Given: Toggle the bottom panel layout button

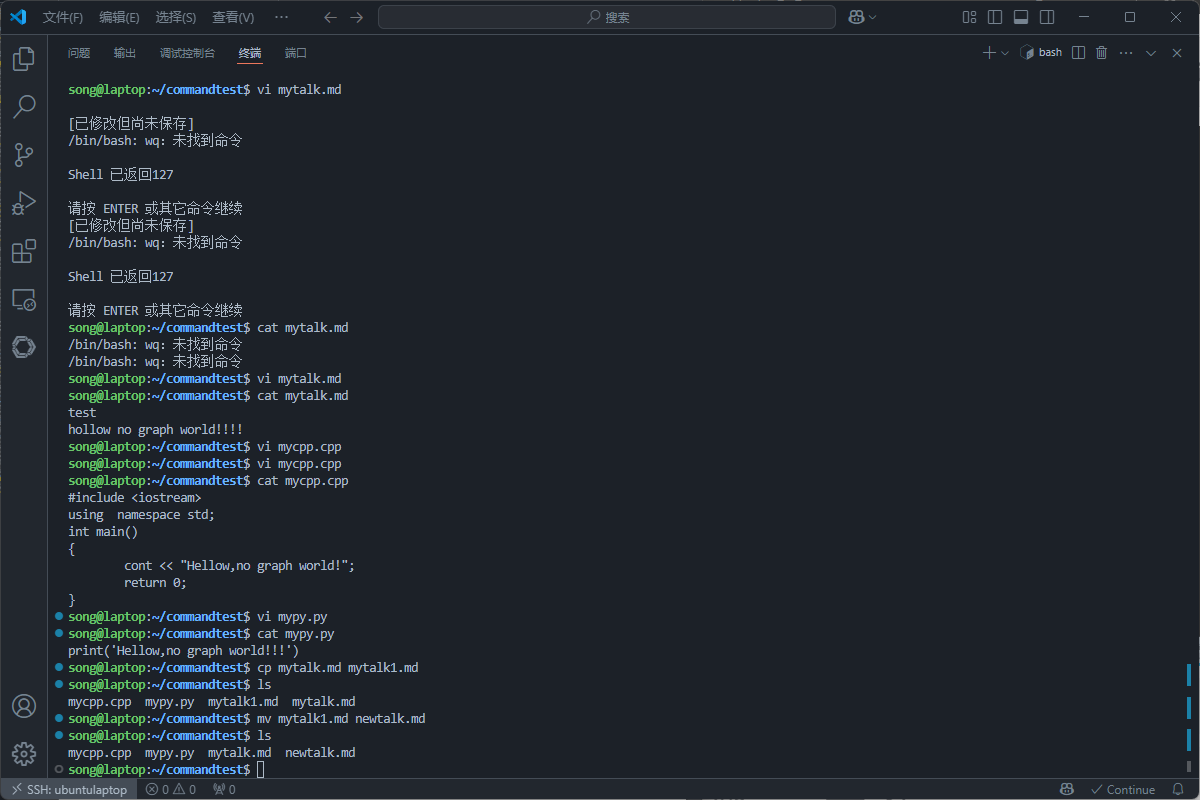Looking at the screenshot, I should 1021,17.
